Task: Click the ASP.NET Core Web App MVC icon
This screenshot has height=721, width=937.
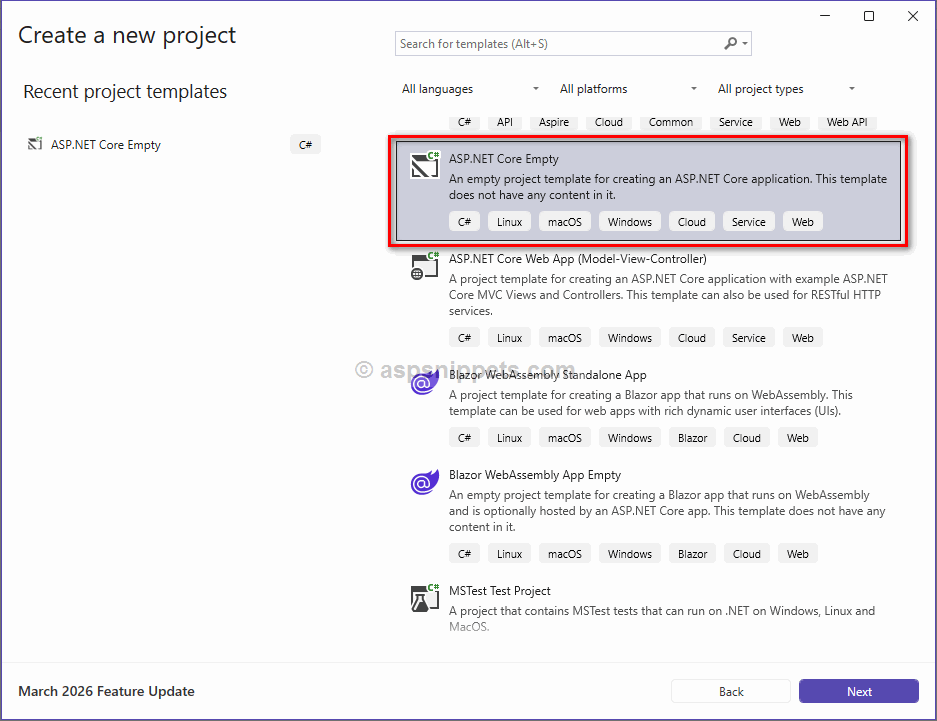Action: (424, 265)
